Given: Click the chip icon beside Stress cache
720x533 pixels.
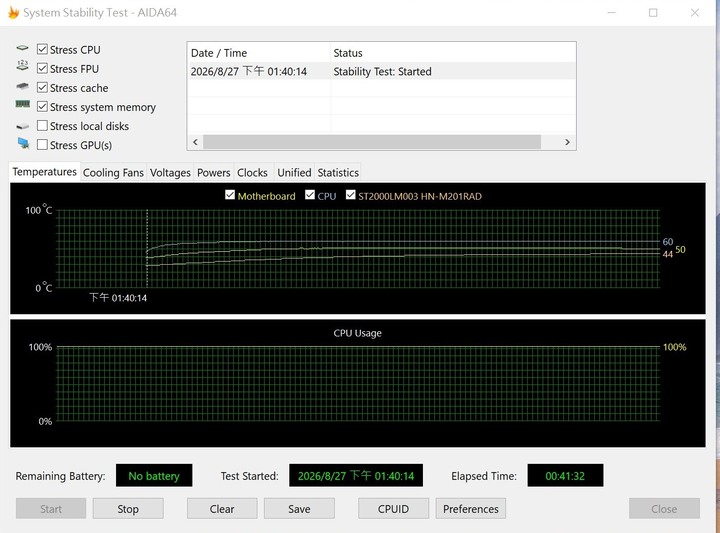Looking at the screenshot, I should pos(22,86).
